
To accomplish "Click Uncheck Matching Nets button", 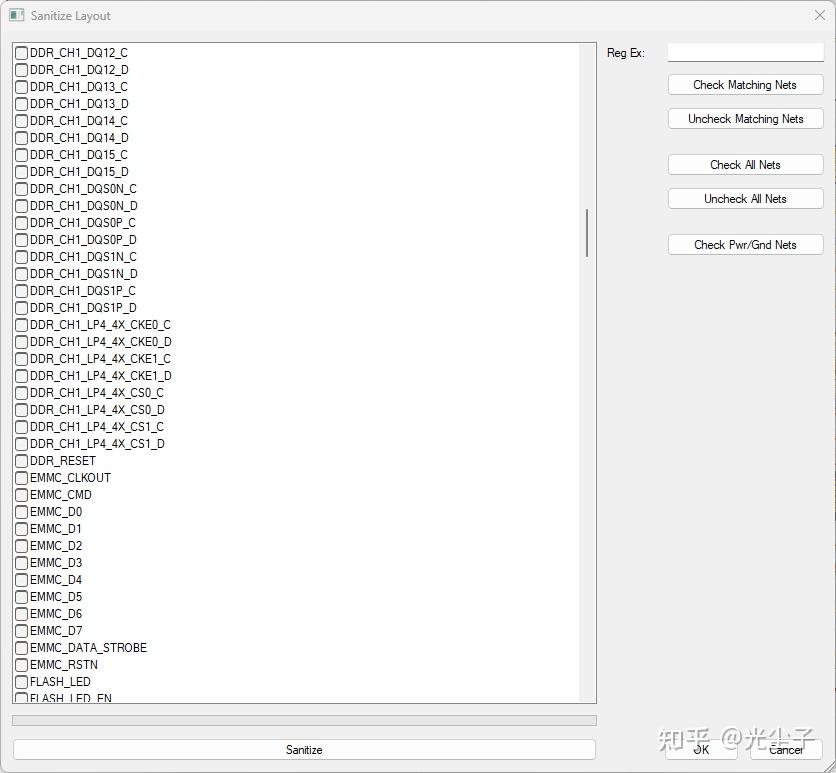I will coord(745,119).
